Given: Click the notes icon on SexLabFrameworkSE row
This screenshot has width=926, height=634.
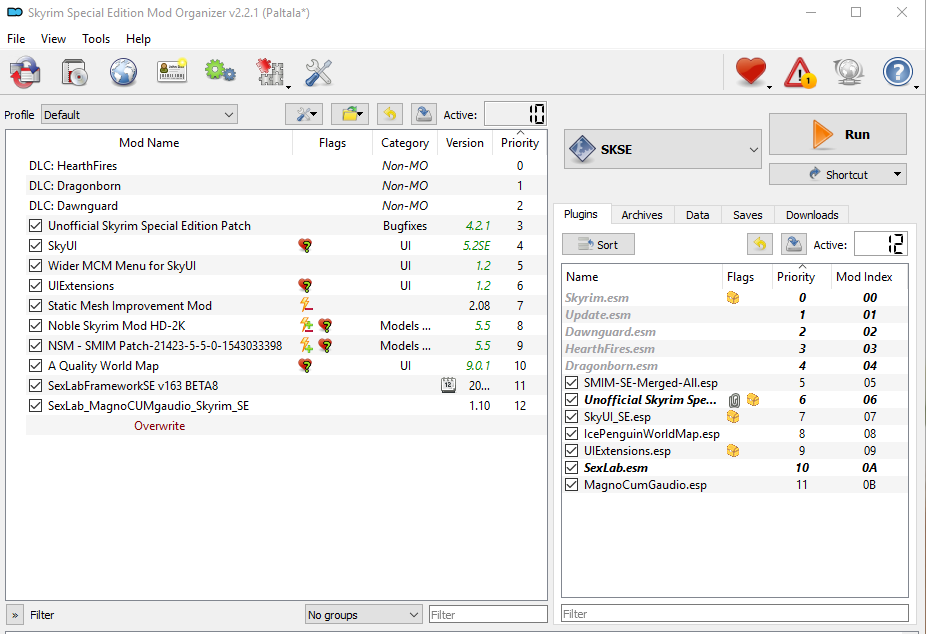Looking at the screenshot, I should (x=448, y=385).
